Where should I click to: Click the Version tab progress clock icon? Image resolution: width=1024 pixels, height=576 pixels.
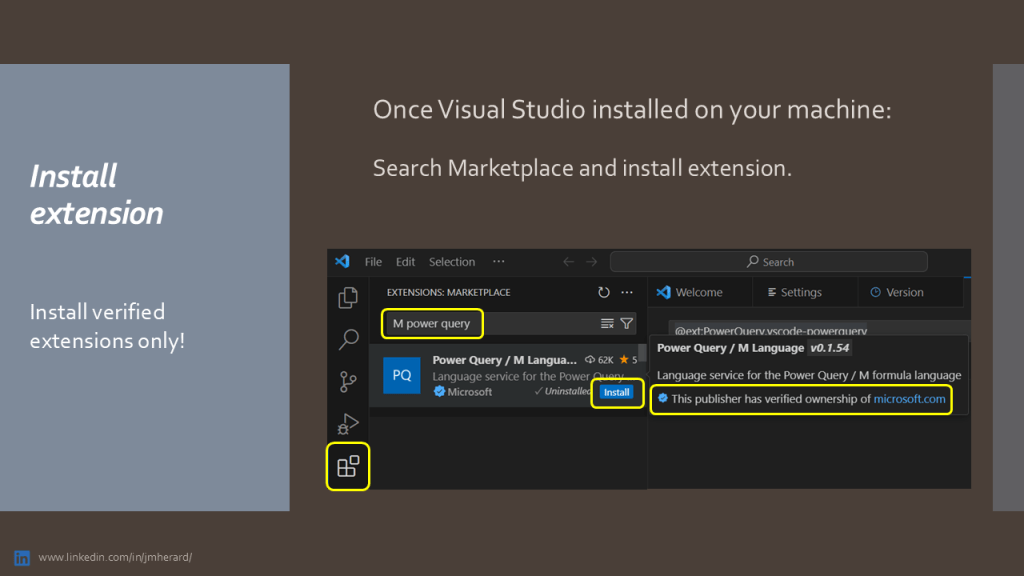click(x=875, y=292)
